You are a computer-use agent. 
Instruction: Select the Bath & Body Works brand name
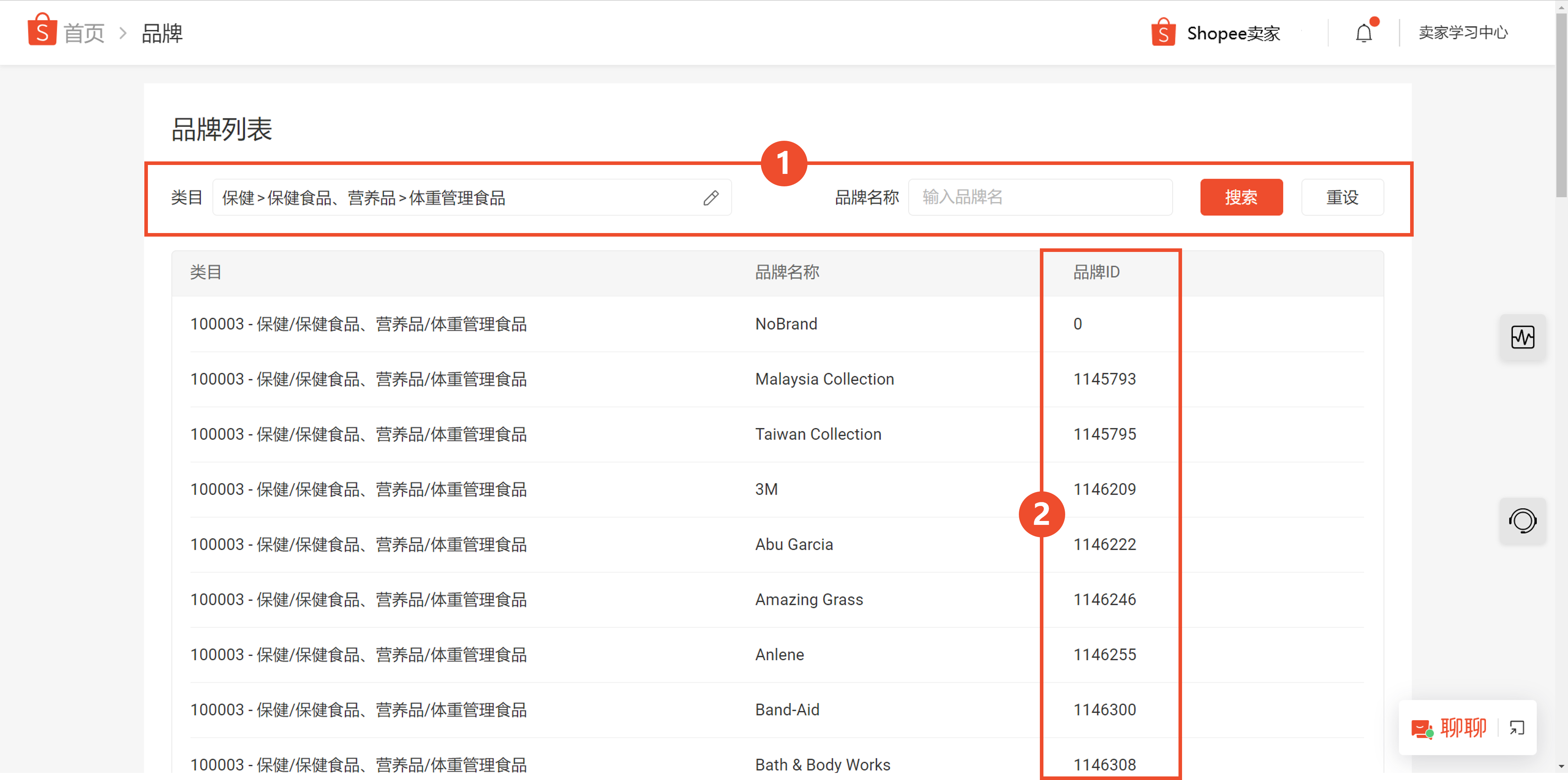[822, 765]
